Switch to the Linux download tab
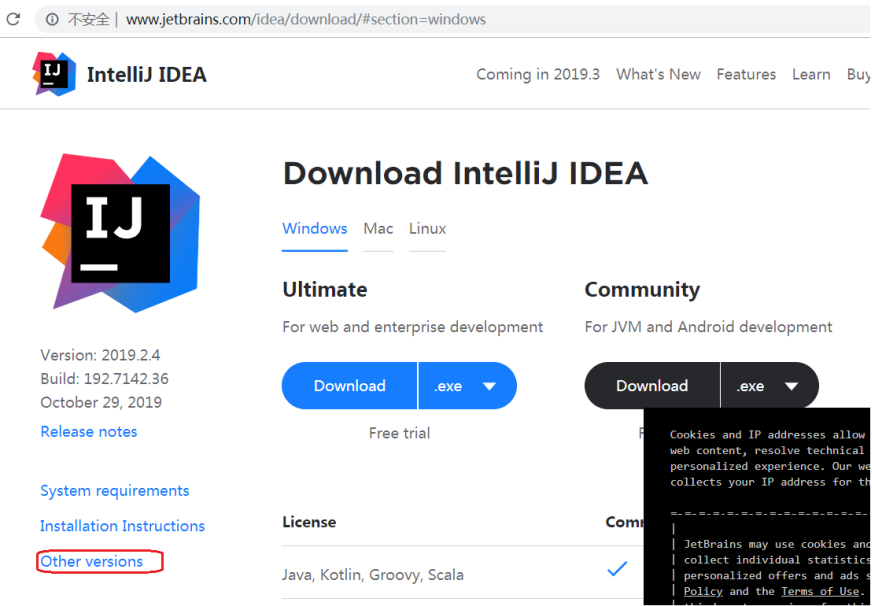 427,228
